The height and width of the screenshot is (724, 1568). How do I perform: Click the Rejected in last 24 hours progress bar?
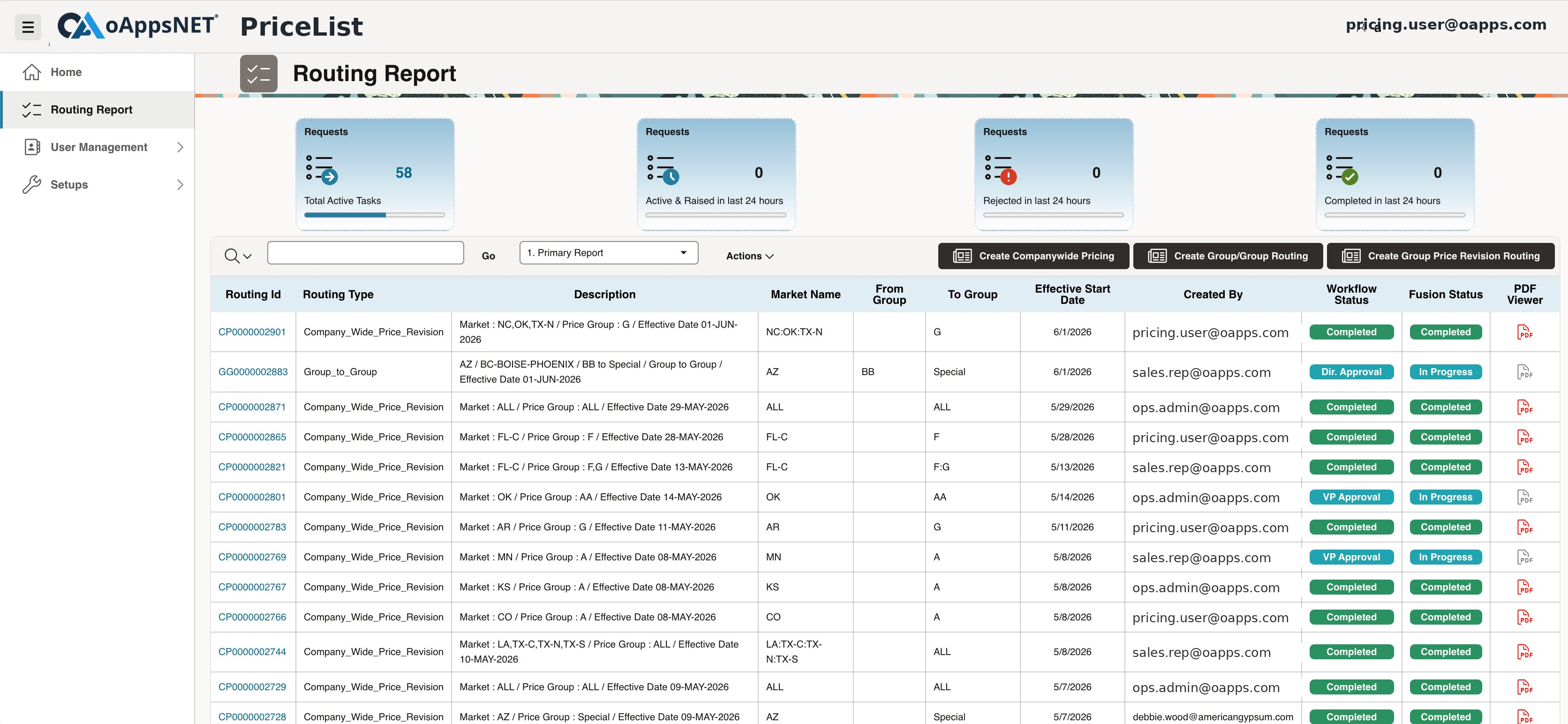[x=1053, y=215]
